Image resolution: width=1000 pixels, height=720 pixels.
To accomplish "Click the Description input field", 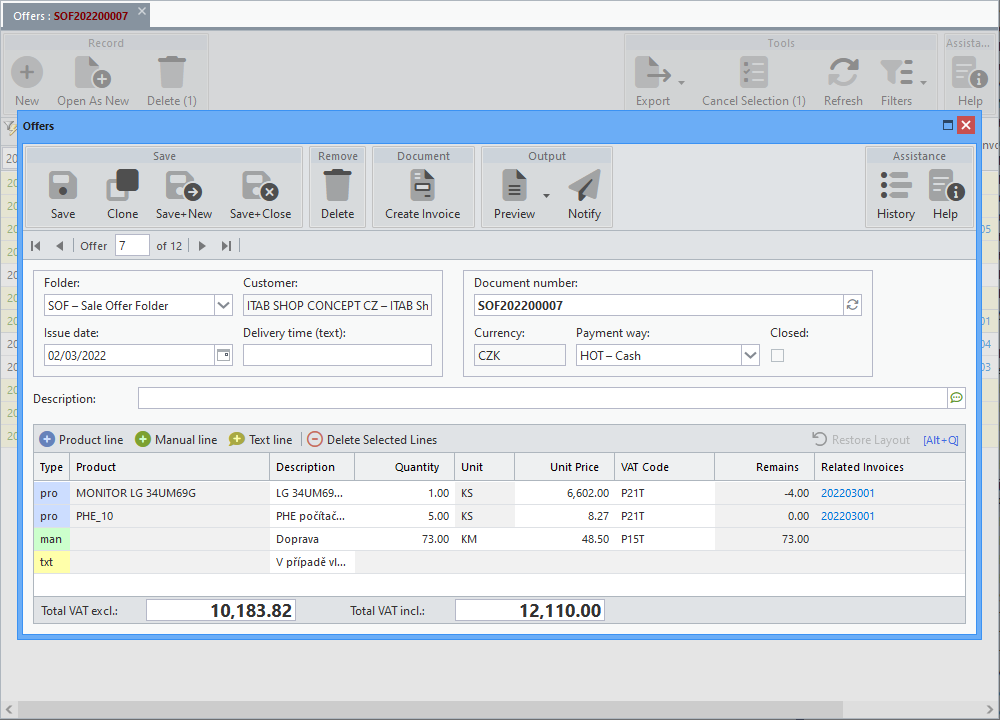I will 543,398.
